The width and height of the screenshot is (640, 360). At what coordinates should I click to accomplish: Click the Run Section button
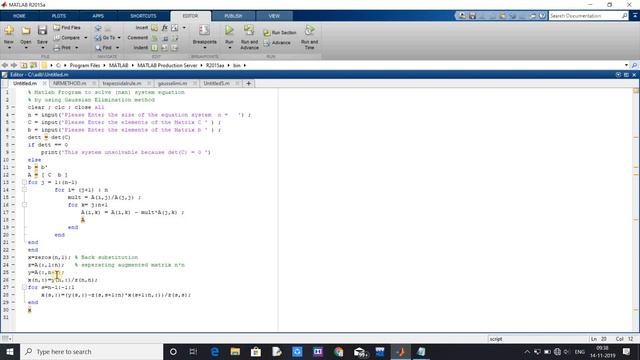coord(280,33)
